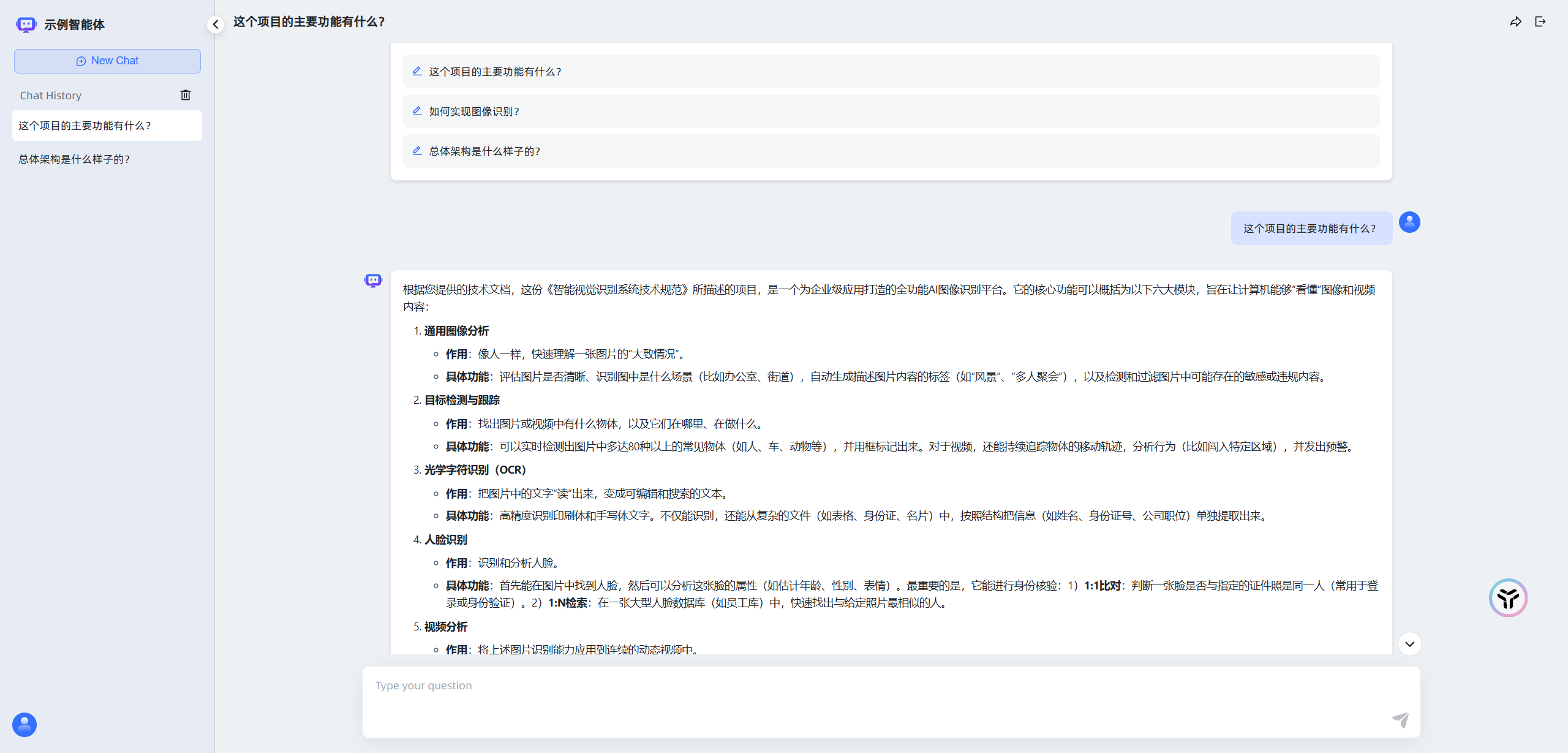
Task: Click the user avatar beside the question bubble
Action: [x=1409, y=222]
